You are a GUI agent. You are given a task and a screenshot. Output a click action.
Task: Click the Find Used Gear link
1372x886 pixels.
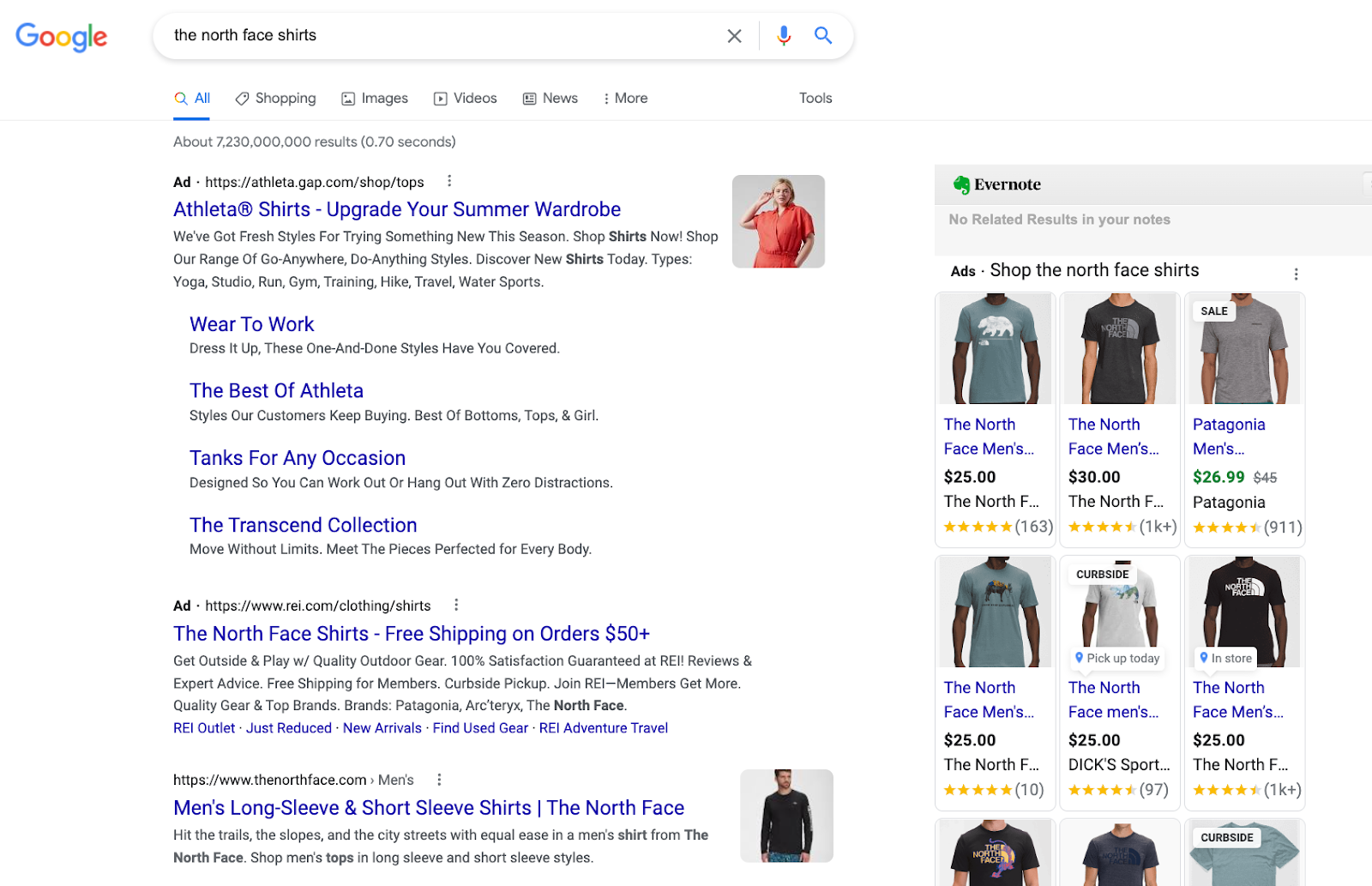pos(480,728)
